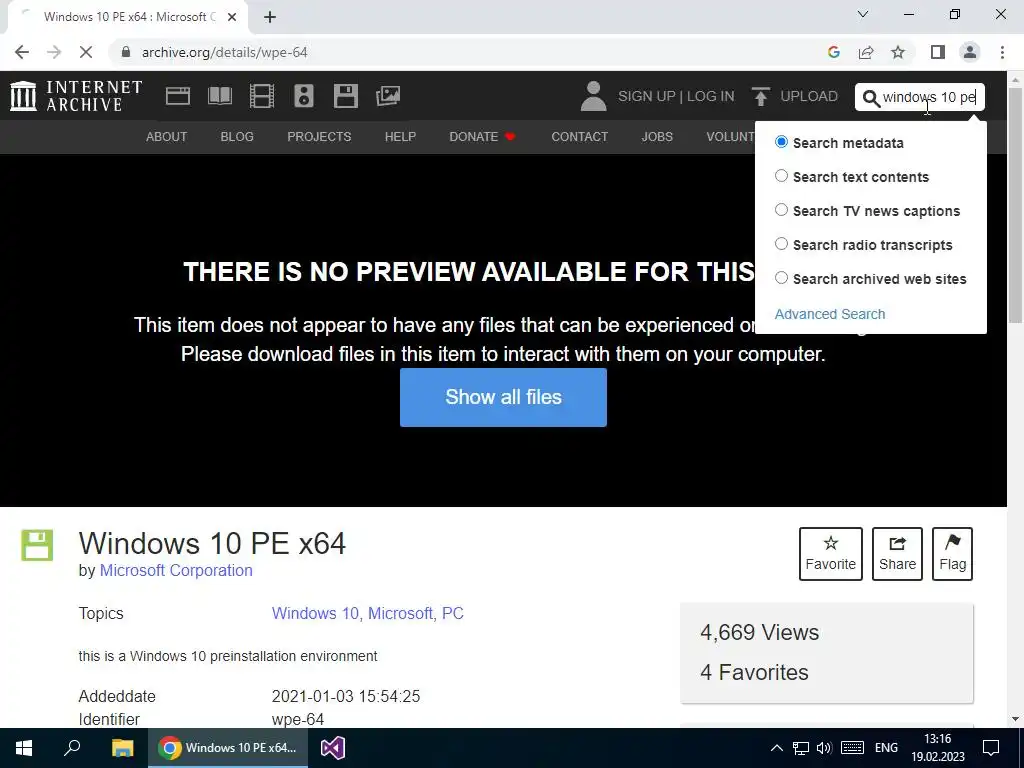Image resolution: width=1024 pixels, height=768 pixels.
Task: Open Advanced Search link
Action: coord(830,314)
